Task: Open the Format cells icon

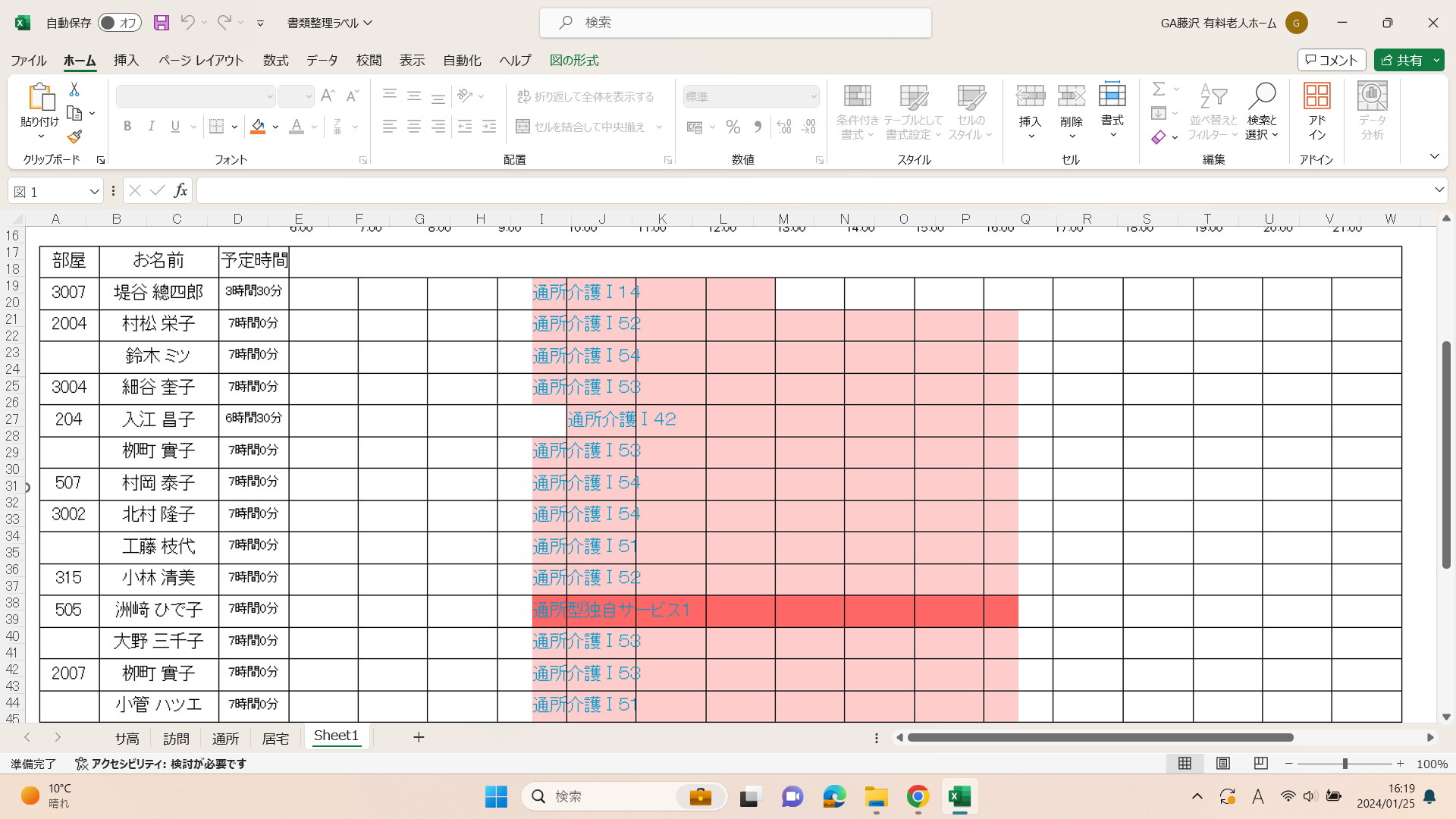Action: (1112, 96)
